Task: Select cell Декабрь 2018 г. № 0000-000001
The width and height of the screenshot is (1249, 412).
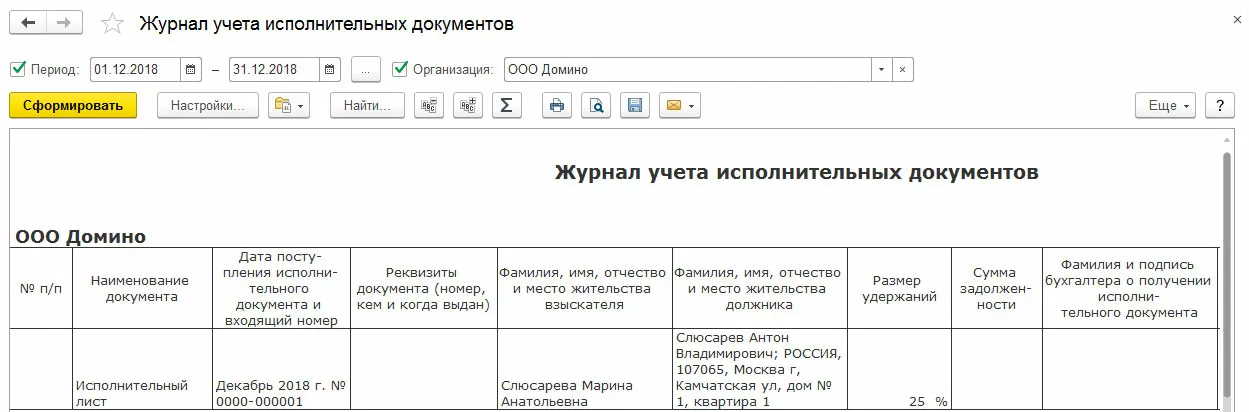Action: click(281, 370)
